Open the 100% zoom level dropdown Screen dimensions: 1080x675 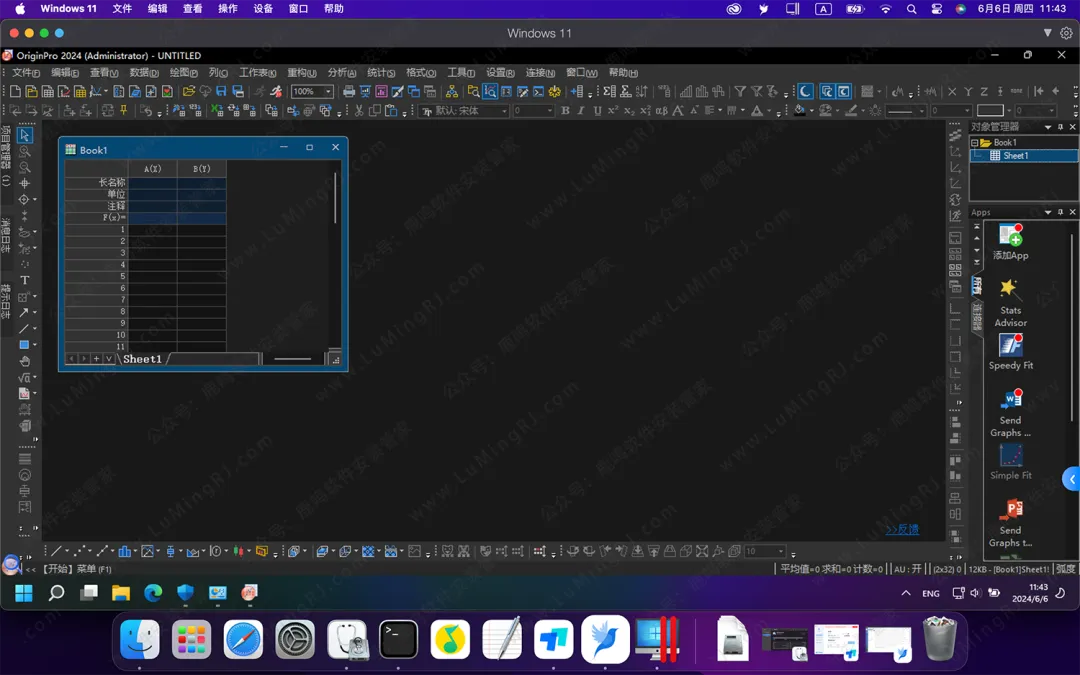tap(327, 92)
